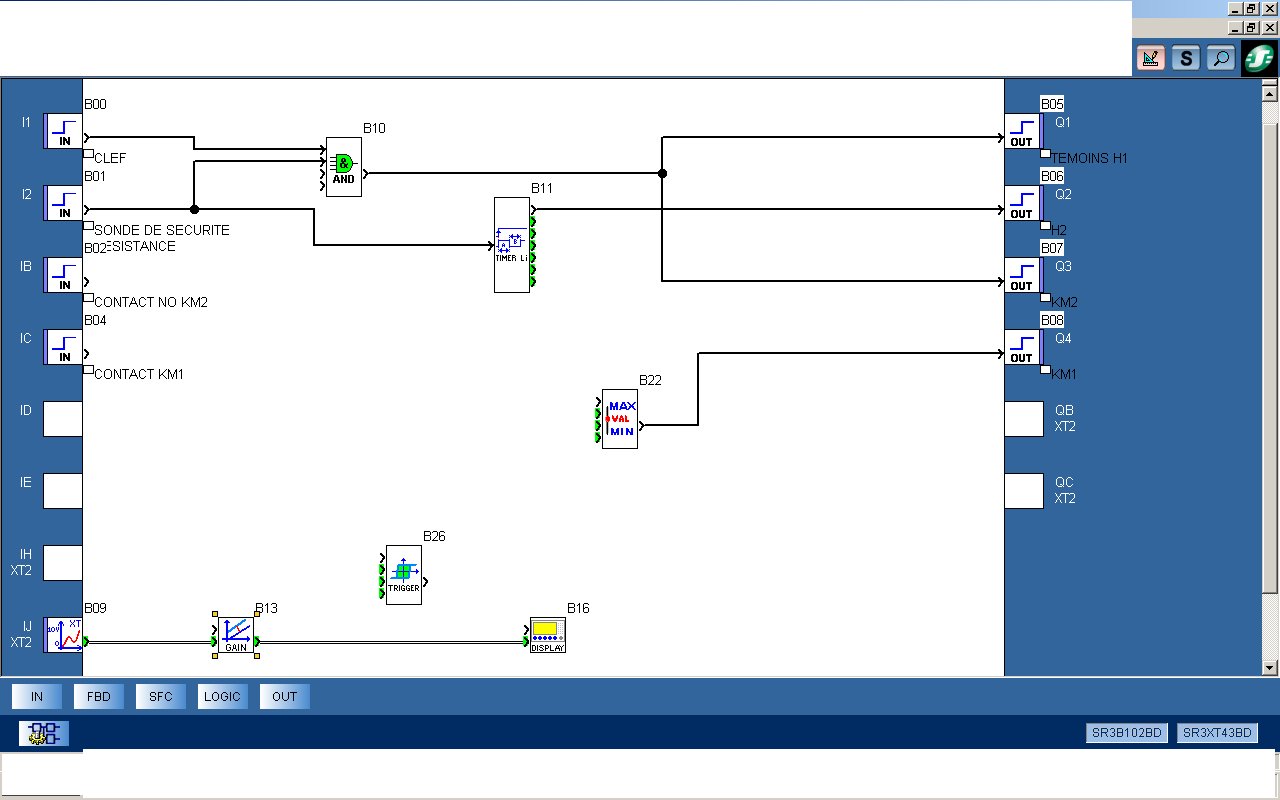Click the B16 block number label

(578, 608)
